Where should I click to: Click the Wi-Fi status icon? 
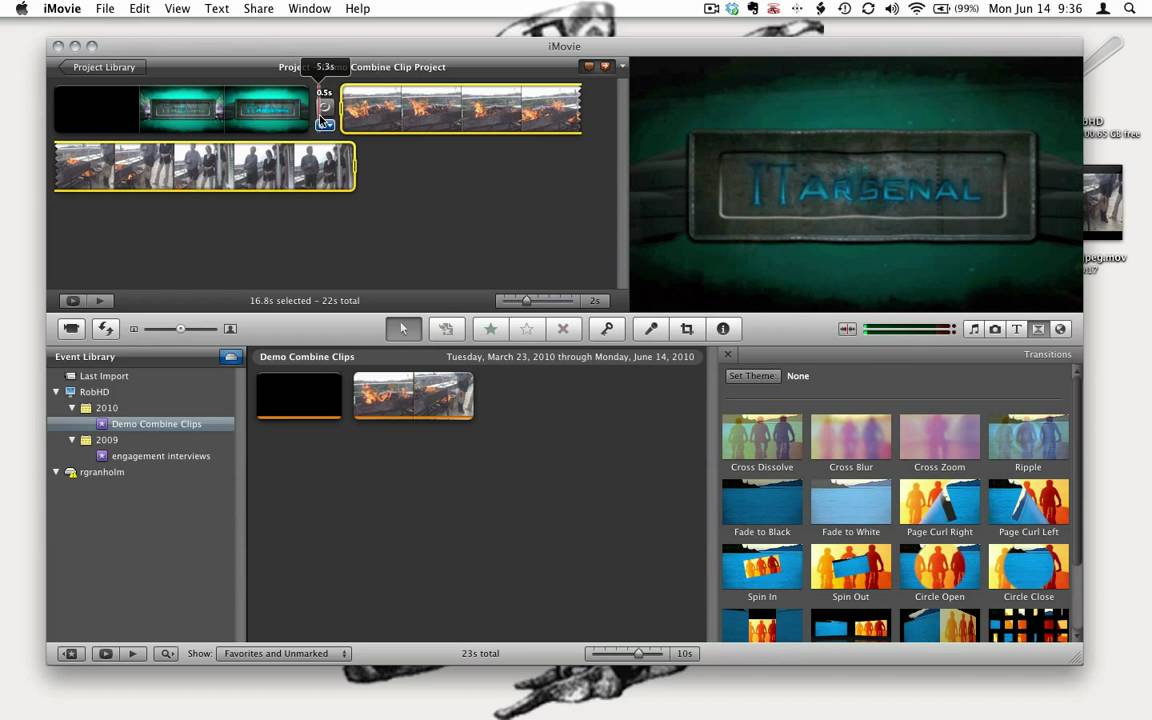click(x=915, y=9)
